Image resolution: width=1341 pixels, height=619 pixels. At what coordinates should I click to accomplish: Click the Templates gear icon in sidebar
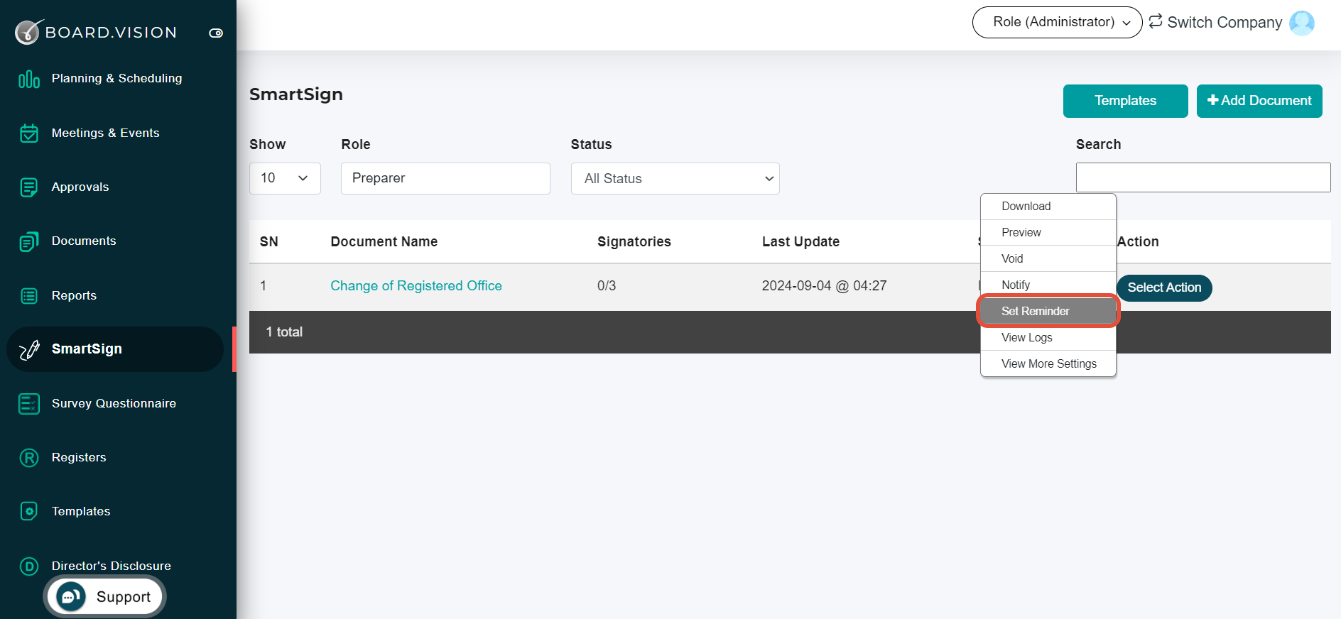click(x=29, y=512)
